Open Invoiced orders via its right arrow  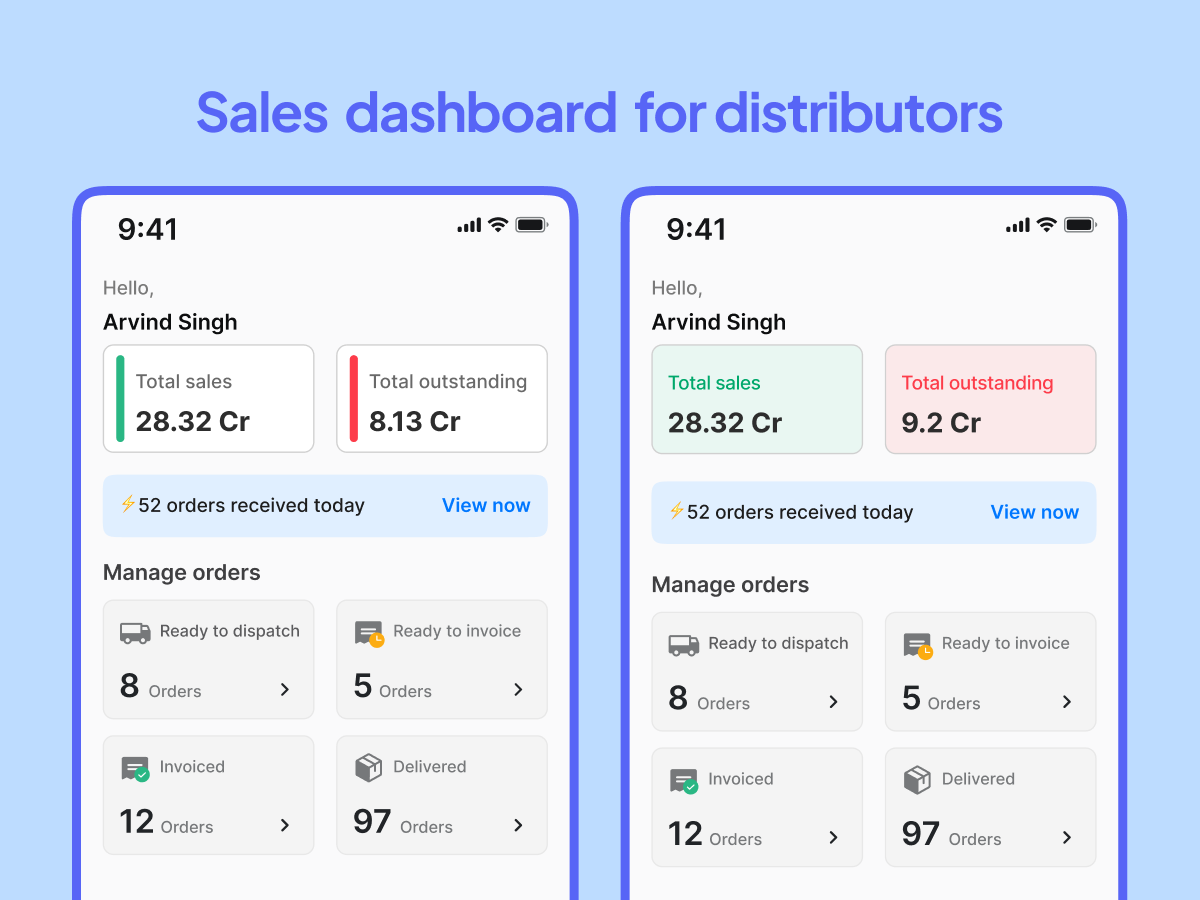tap(284, 826)
